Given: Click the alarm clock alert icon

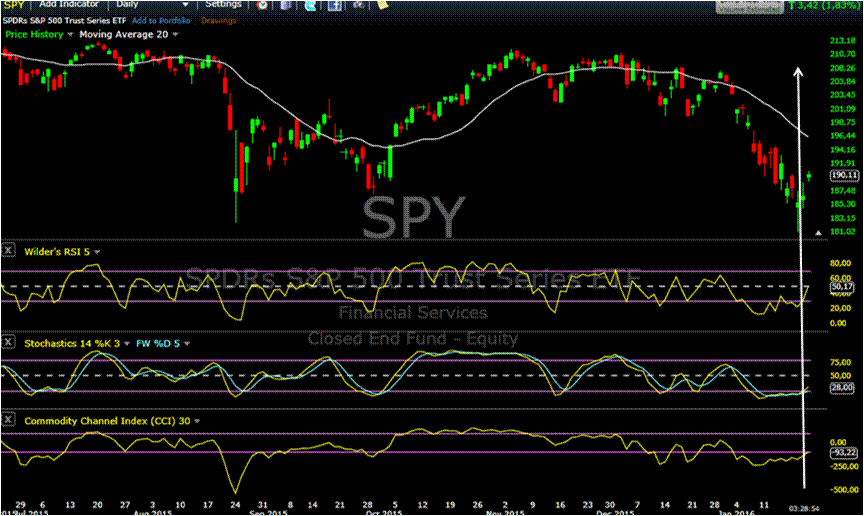Looking at the screenshot, I should (262, 5).
